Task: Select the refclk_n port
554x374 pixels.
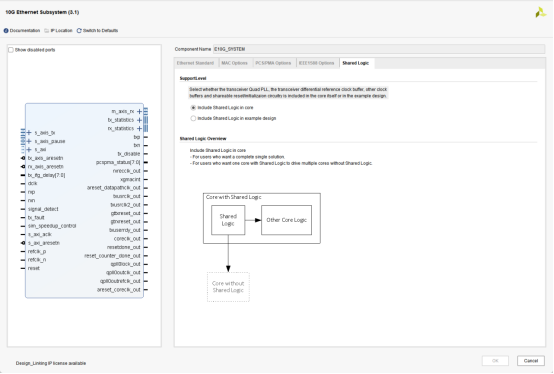Action: [37, 260]
